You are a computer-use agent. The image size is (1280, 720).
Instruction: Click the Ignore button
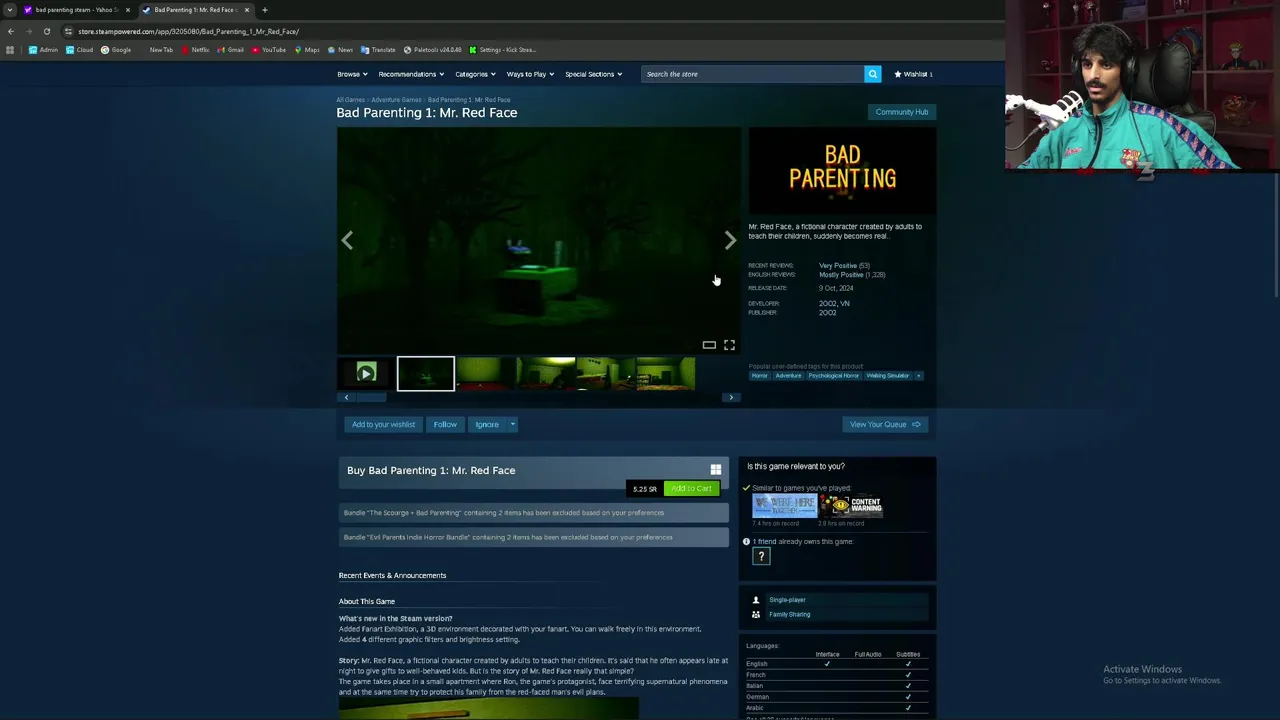(x=487, y=424)
